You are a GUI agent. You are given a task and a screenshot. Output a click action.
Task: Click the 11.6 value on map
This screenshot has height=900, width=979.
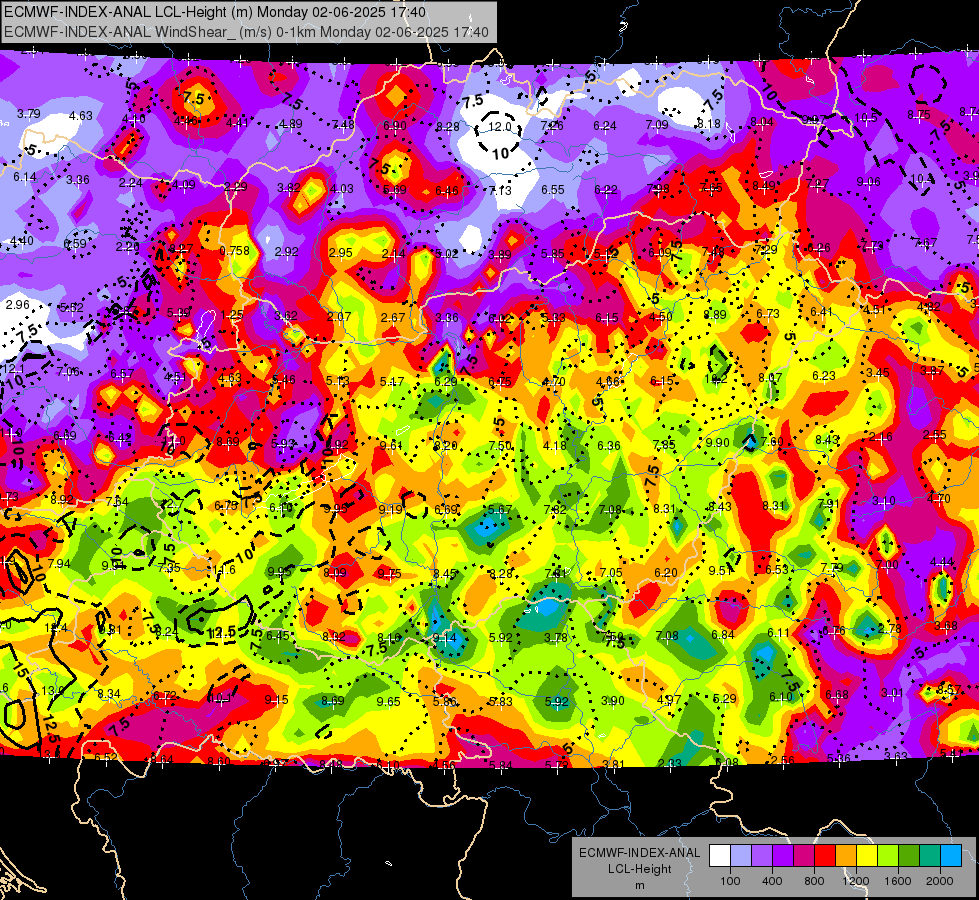tap(224, 570)
